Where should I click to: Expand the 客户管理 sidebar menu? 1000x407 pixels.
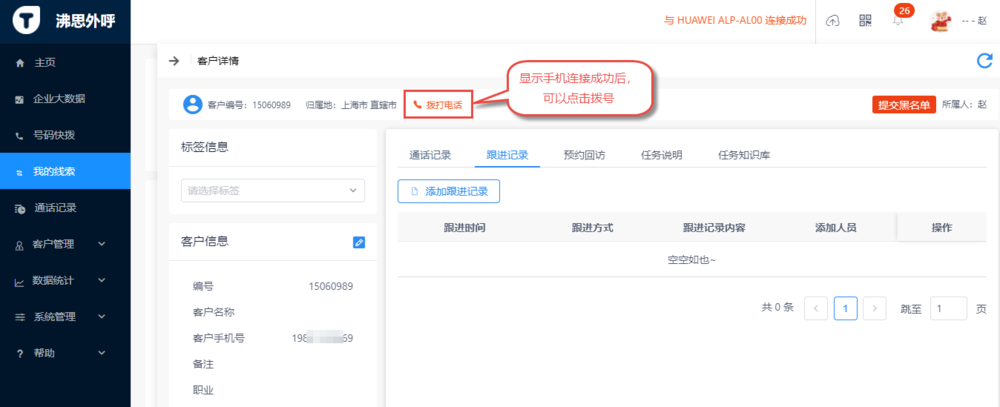coord(65,244)
